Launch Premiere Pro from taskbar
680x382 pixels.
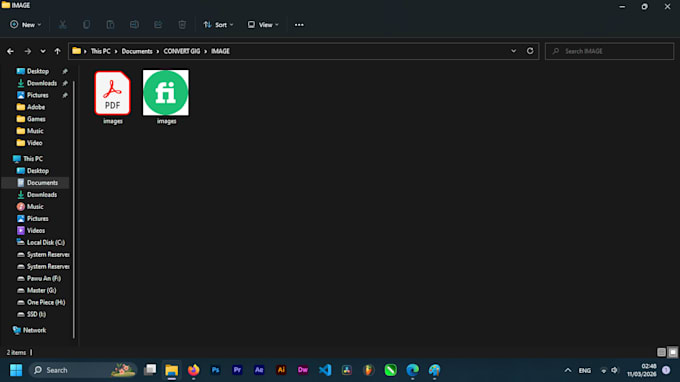(237, 370)
